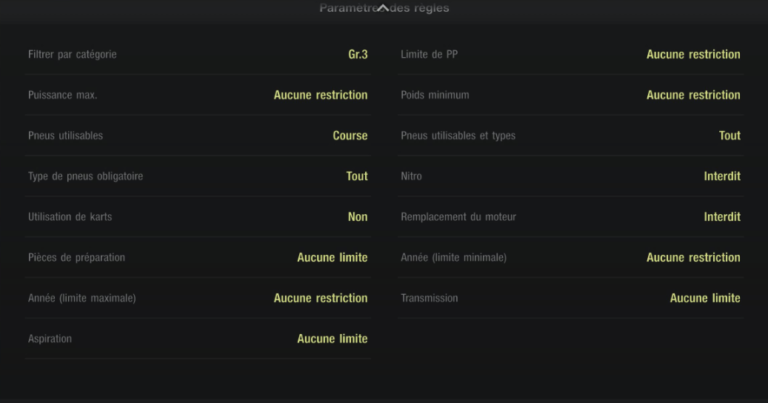The image size is (768, 403).
Task: Select the Poids minimum row
Action: click(570, 95)
